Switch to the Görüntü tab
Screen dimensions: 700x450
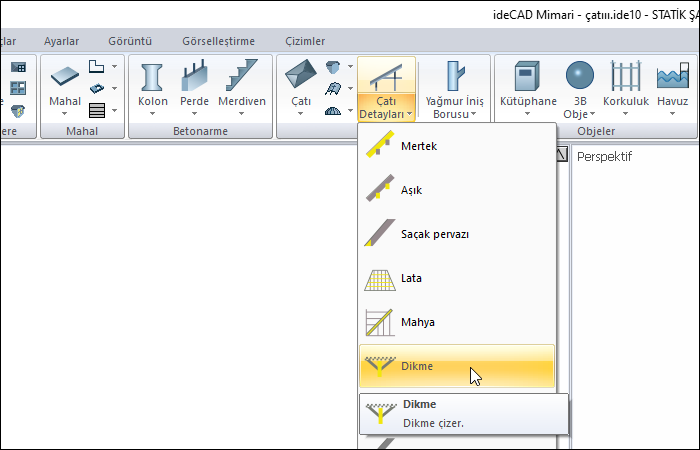[x=130, y=41]
